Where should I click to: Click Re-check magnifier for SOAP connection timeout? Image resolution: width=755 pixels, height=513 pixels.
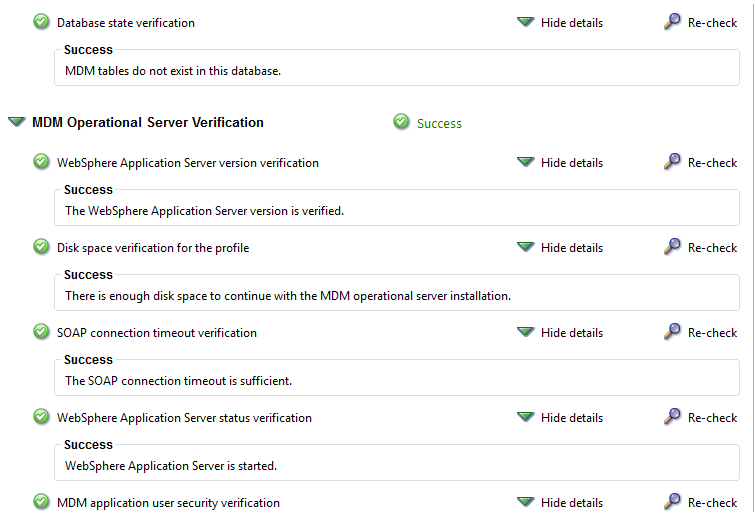point(672,331)
